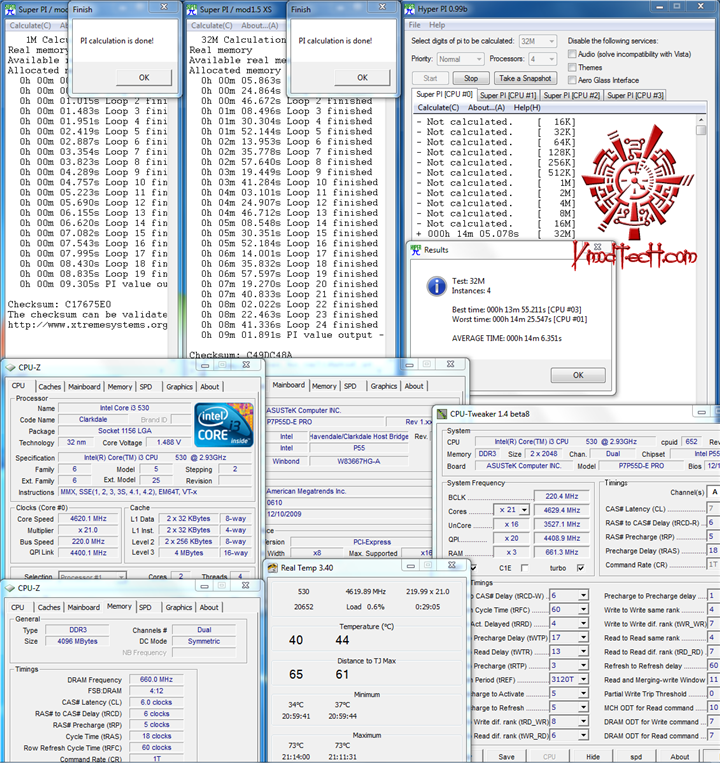Click the BCLK 220.4 MHz field

561,496
